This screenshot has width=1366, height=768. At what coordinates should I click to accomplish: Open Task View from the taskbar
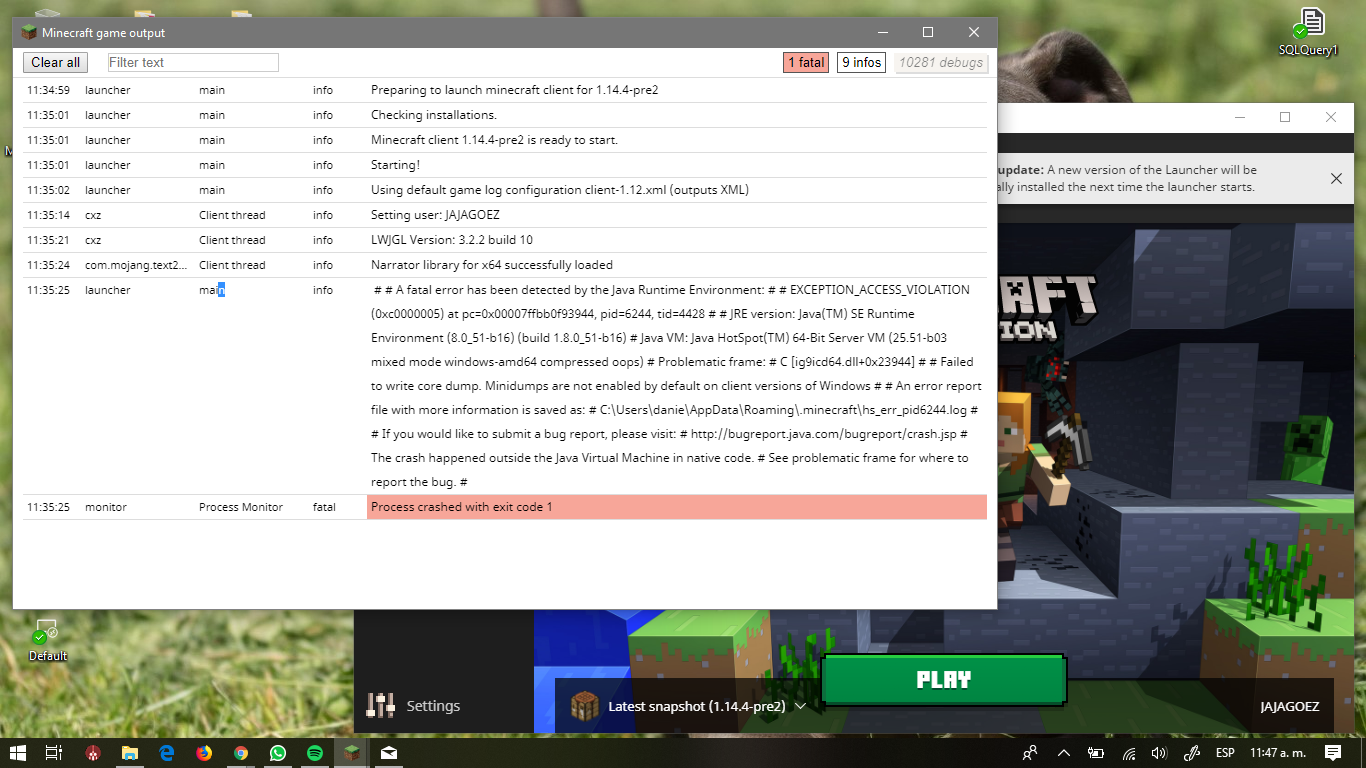coord(55,753)
